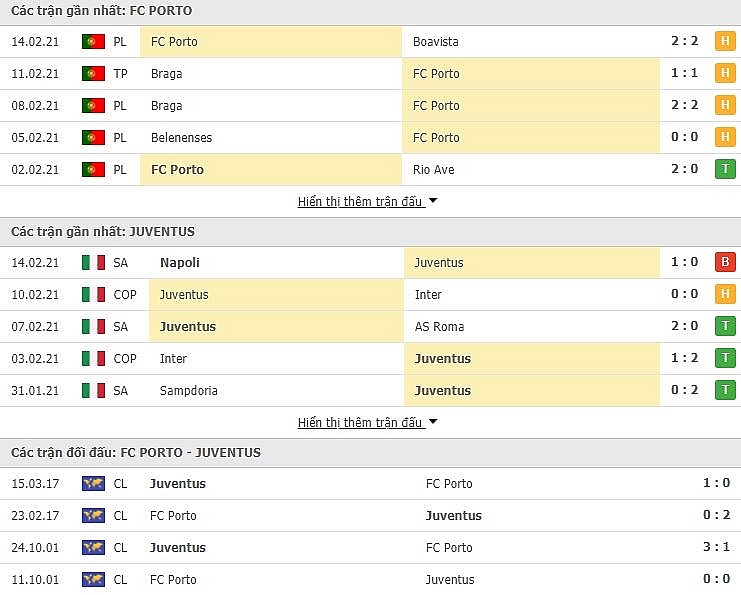Expand more FC Porto matches arrow
Image resolution: width=741 pixels, height=595 pixels.
(433, 201)
